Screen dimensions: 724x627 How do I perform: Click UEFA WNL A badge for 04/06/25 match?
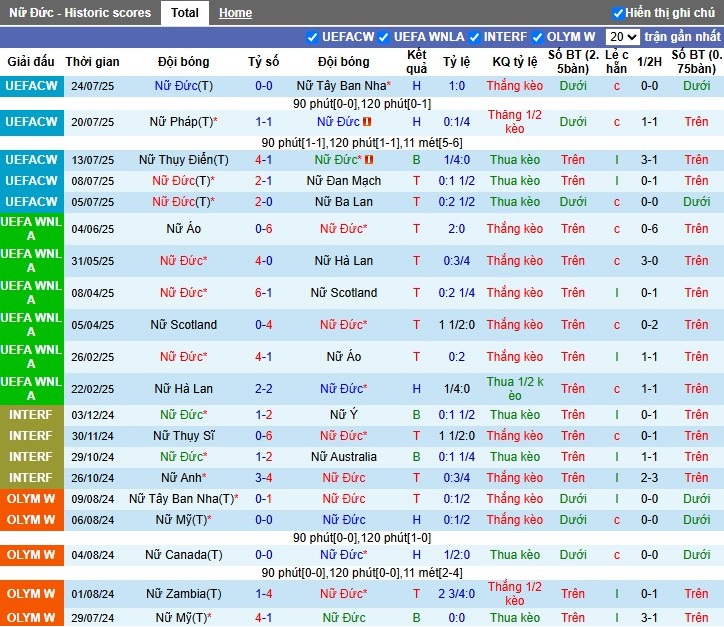tap(30, 229)
